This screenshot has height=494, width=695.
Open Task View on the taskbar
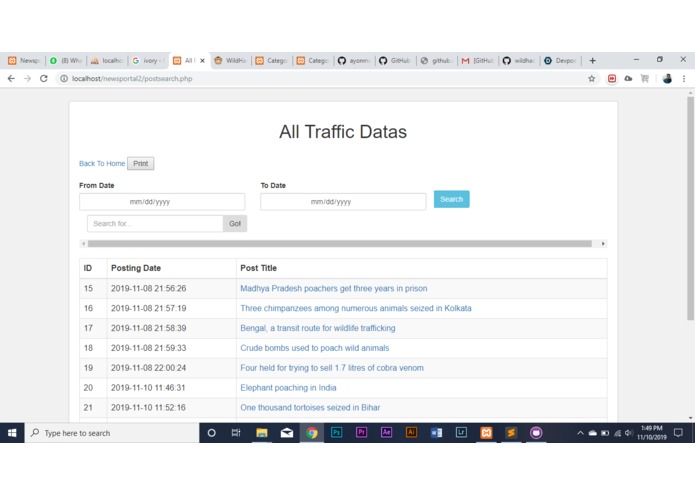[236, 433]
